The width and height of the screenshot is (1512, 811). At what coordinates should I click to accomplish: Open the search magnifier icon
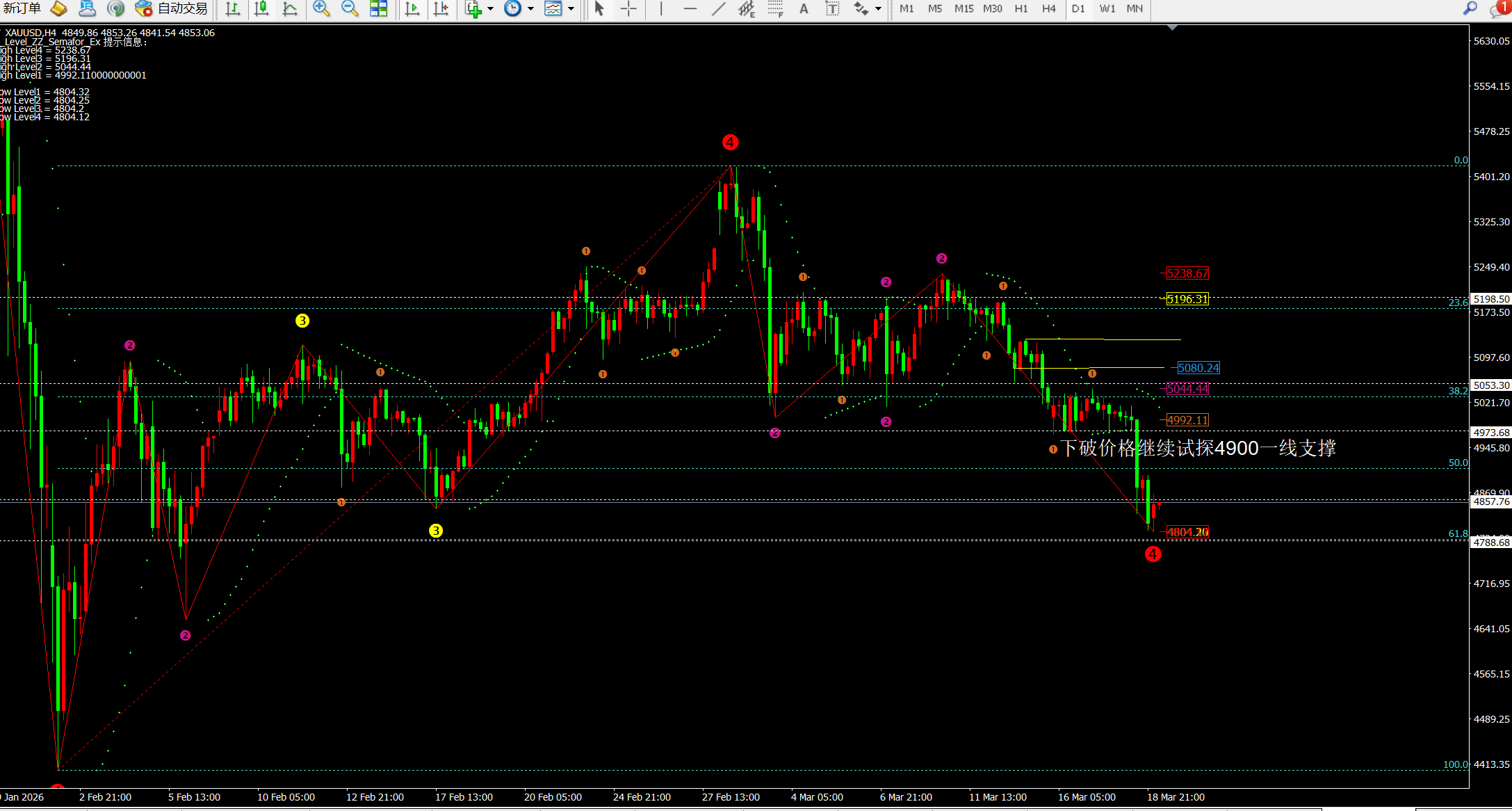(x=1470, y=8)
